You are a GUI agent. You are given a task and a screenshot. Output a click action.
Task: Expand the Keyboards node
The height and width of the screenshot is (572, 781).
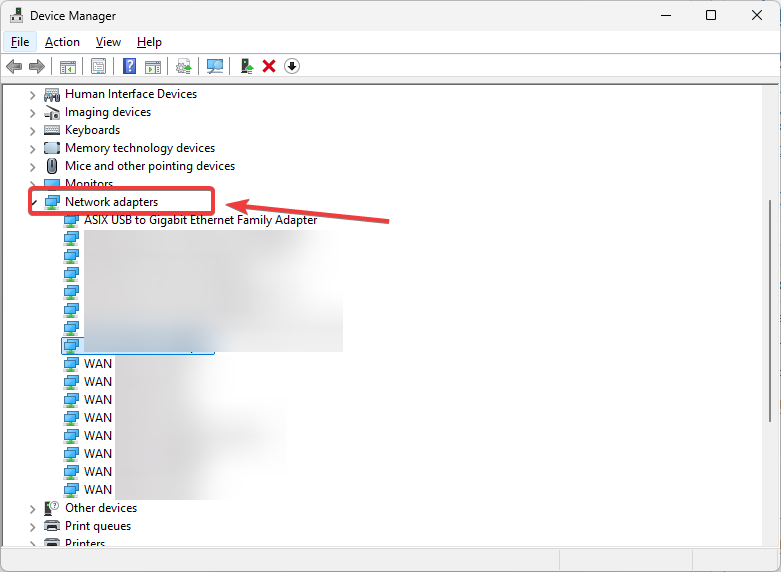click(32, 131)
